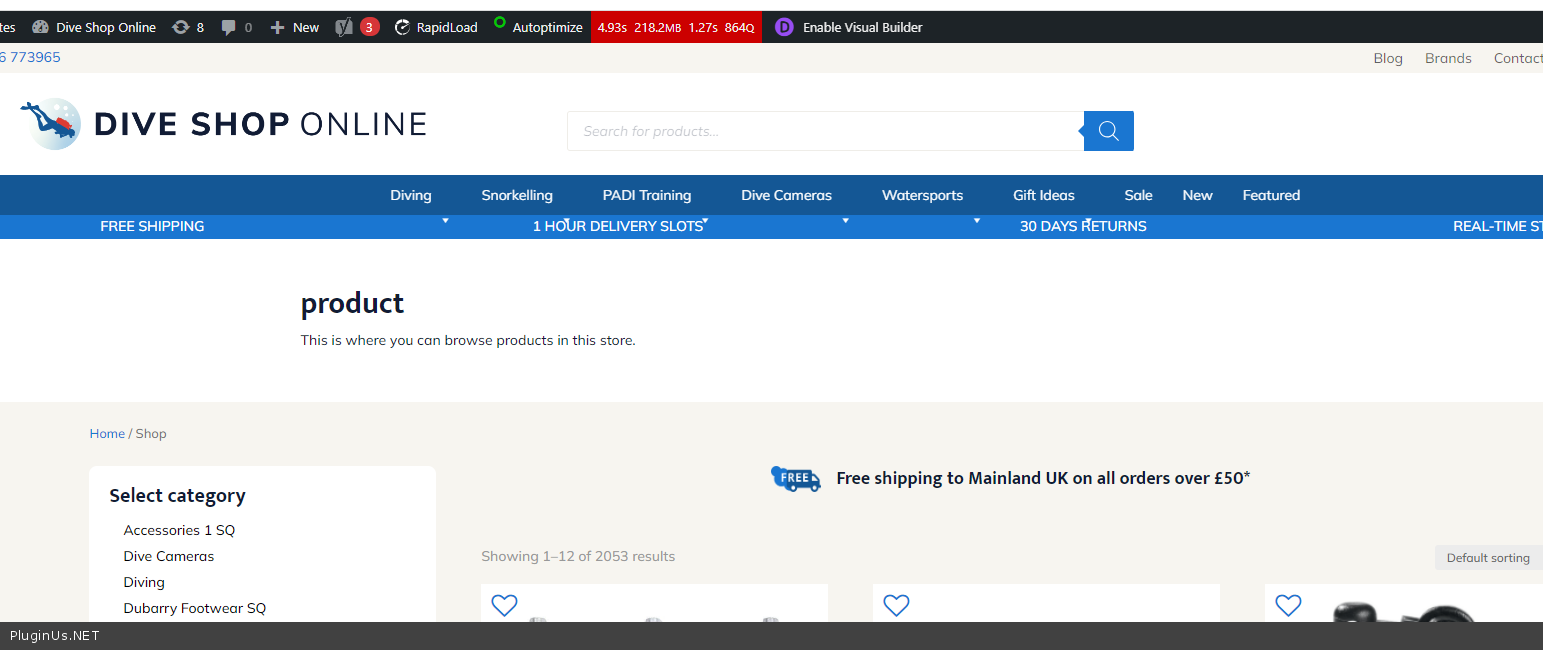Click the magnifying glass search button
Viewport: 1543px width, 650px height.
1108,131
